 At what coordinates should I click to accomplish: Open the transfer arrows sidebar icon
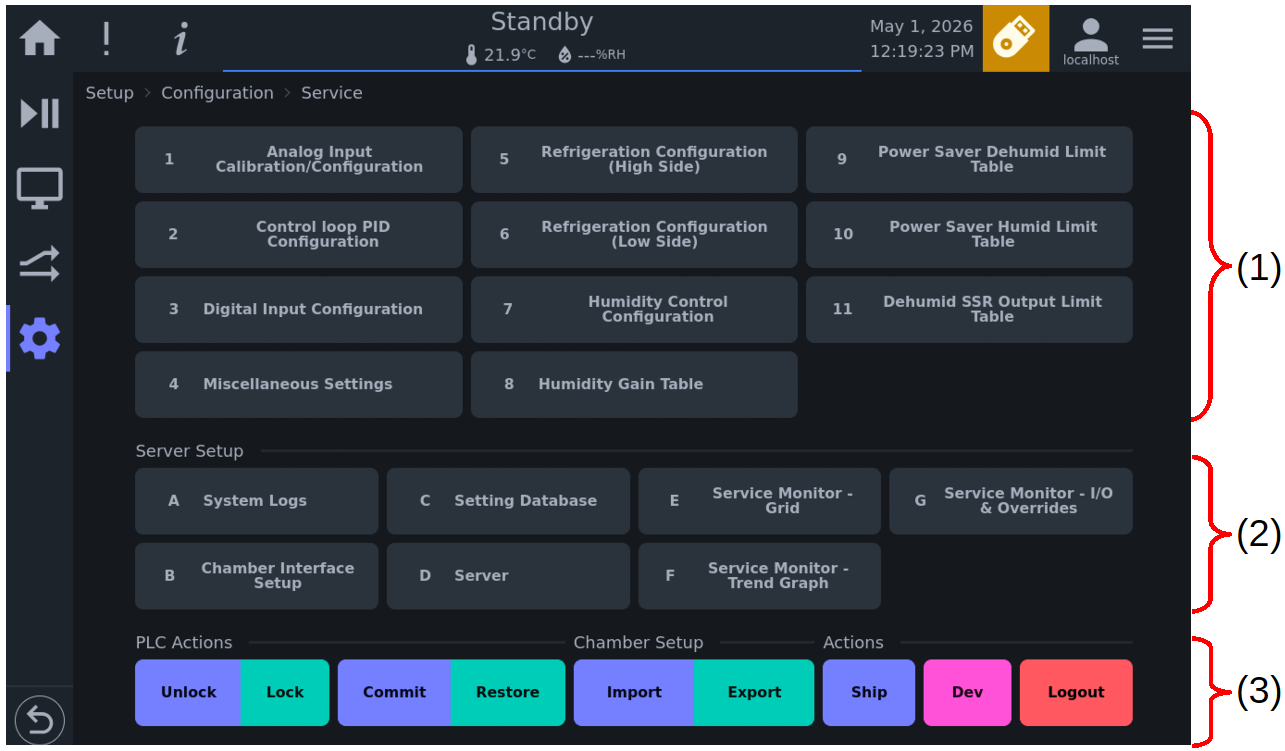point(40,264)
